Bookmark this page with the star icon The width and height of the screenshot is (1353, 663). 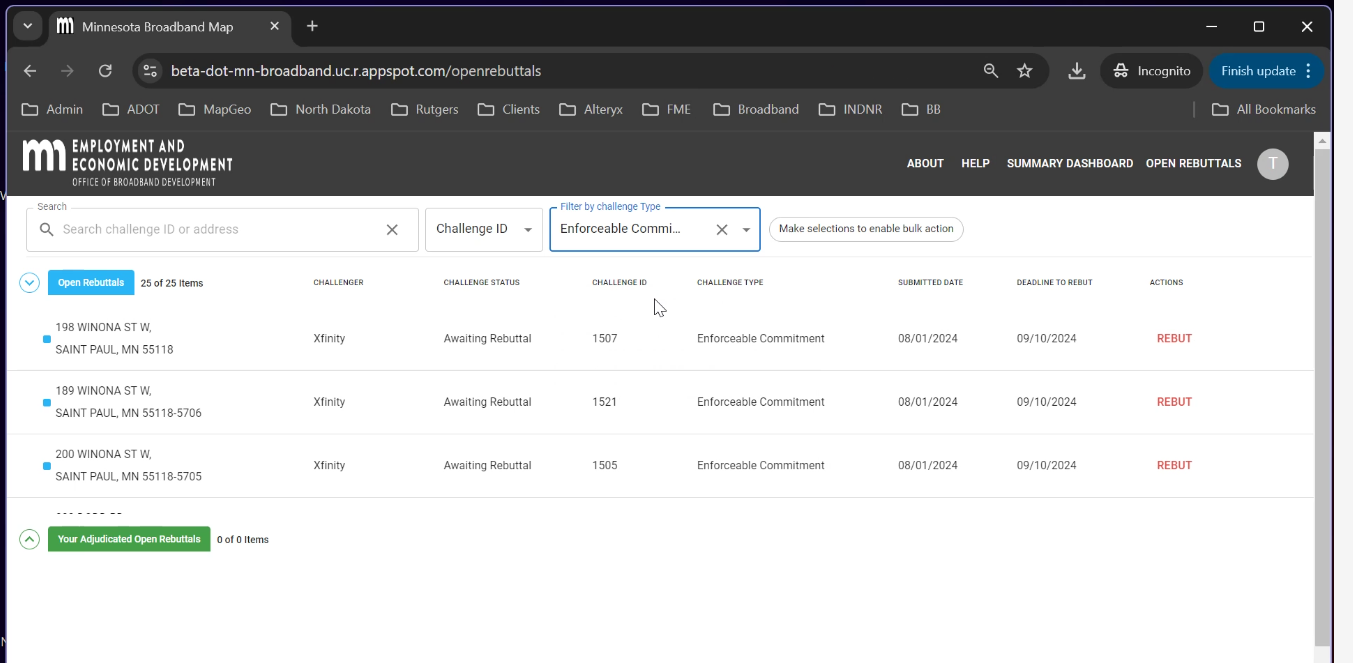[x=1024, y=71]
